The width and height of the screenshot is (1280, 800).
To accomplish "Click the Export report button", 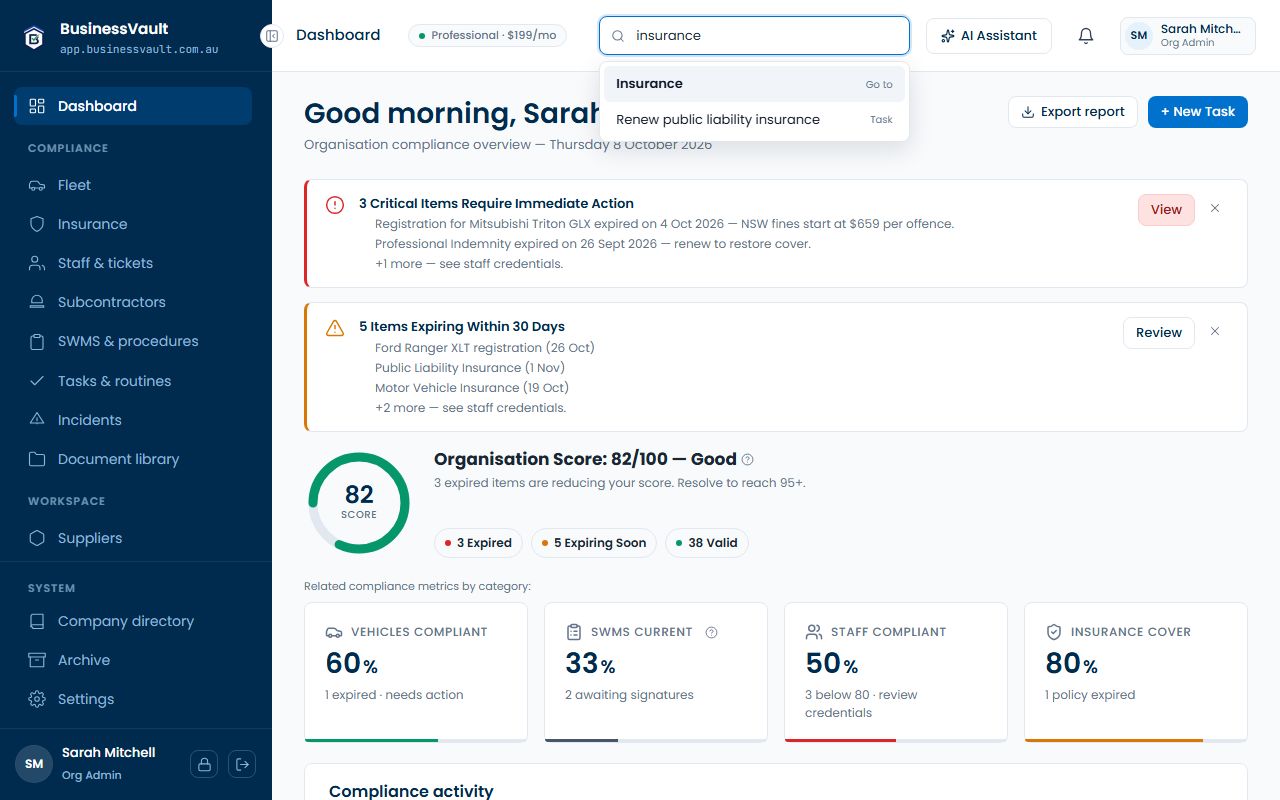I will click(x=1072, y=112).
